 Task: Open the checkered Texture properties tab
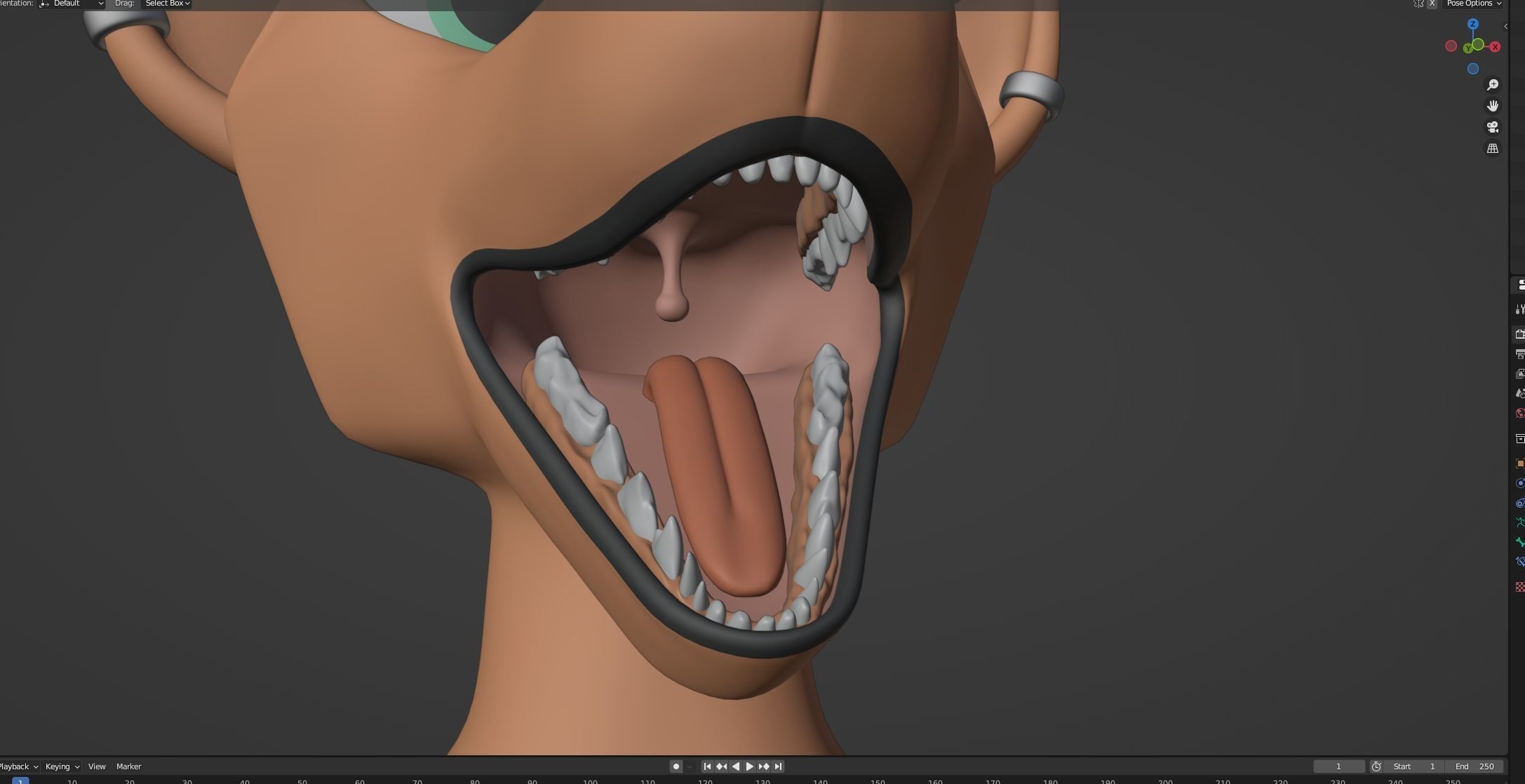click(x=1519, y=587)
